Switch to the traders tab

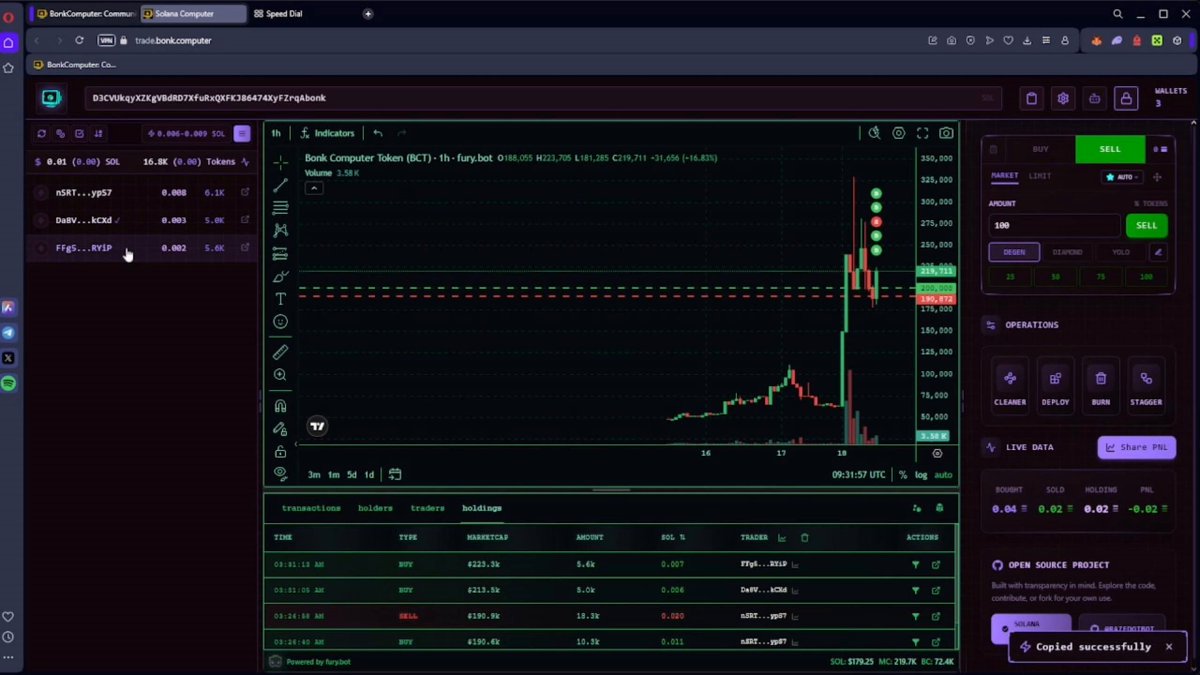(427, 508)
